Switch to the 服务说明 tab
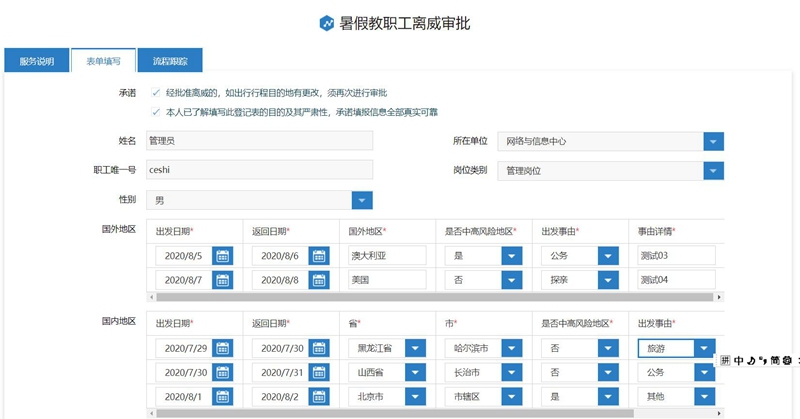The height and width of the screenshot is (419, 800). (37, 61)
